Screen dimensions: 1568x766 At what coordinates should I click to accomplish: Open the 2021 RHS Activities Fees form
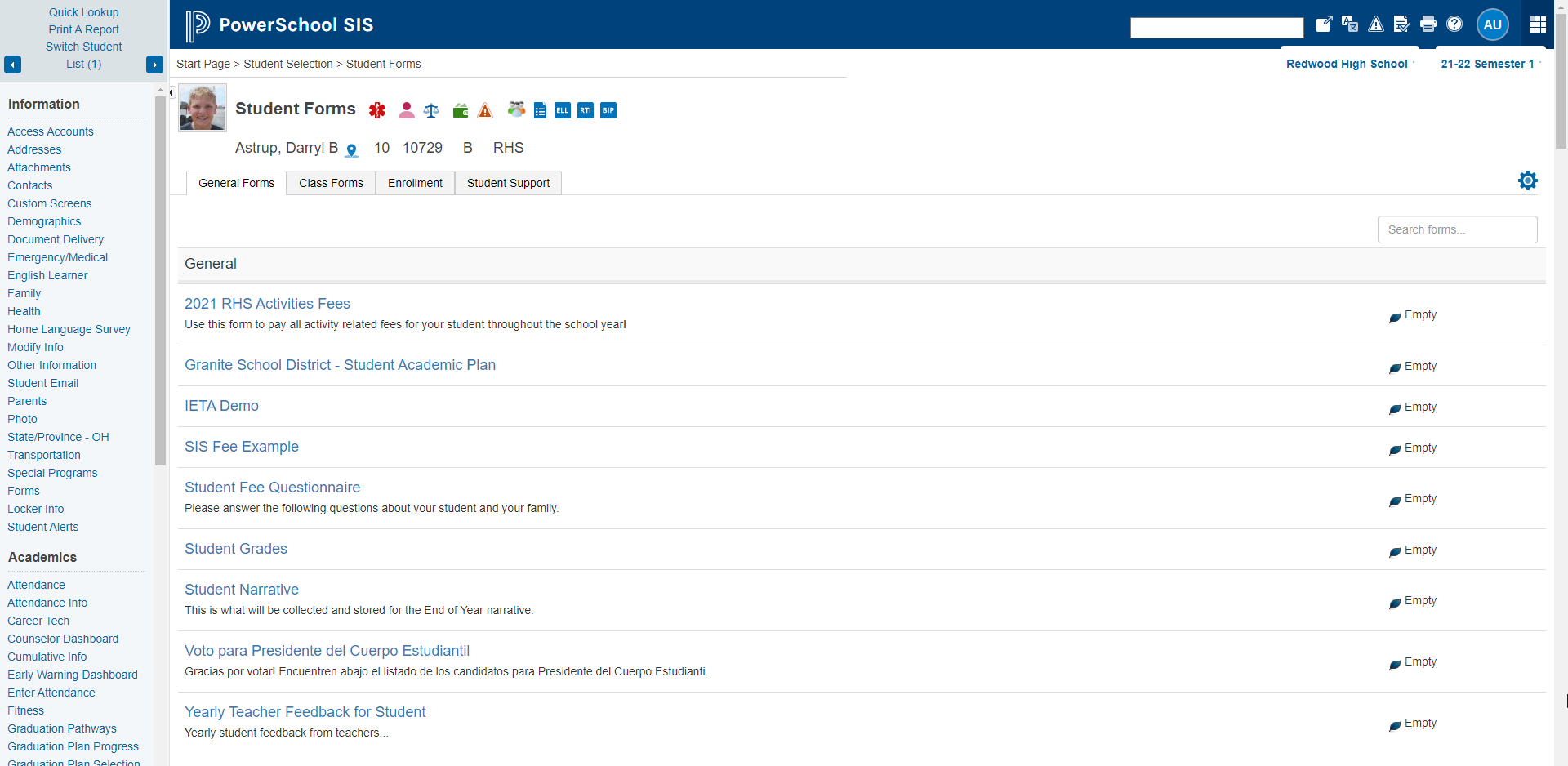click(x=267, y=303)
